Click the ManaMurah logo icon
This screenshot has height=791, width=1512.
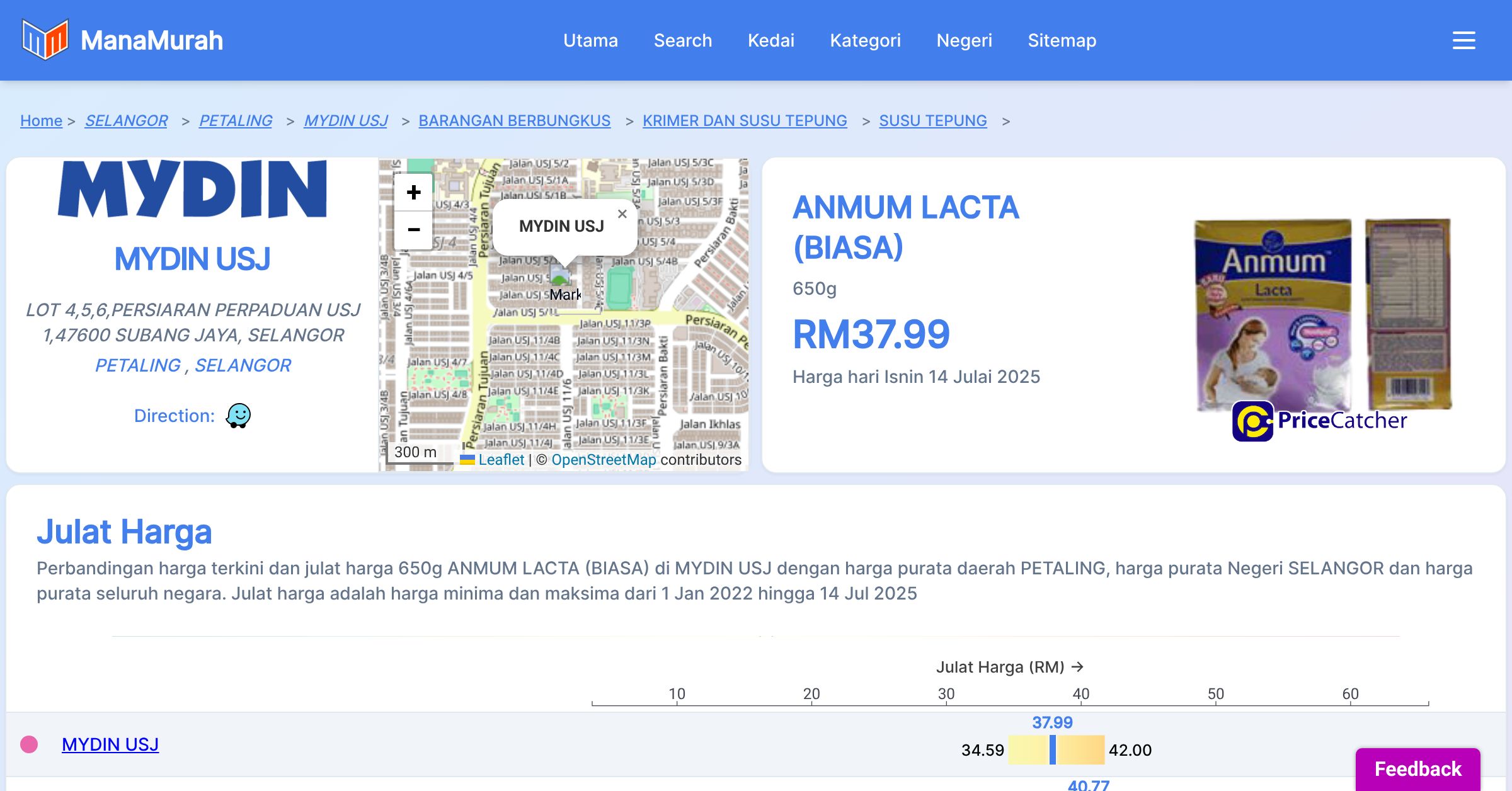[x=45, y=40]
